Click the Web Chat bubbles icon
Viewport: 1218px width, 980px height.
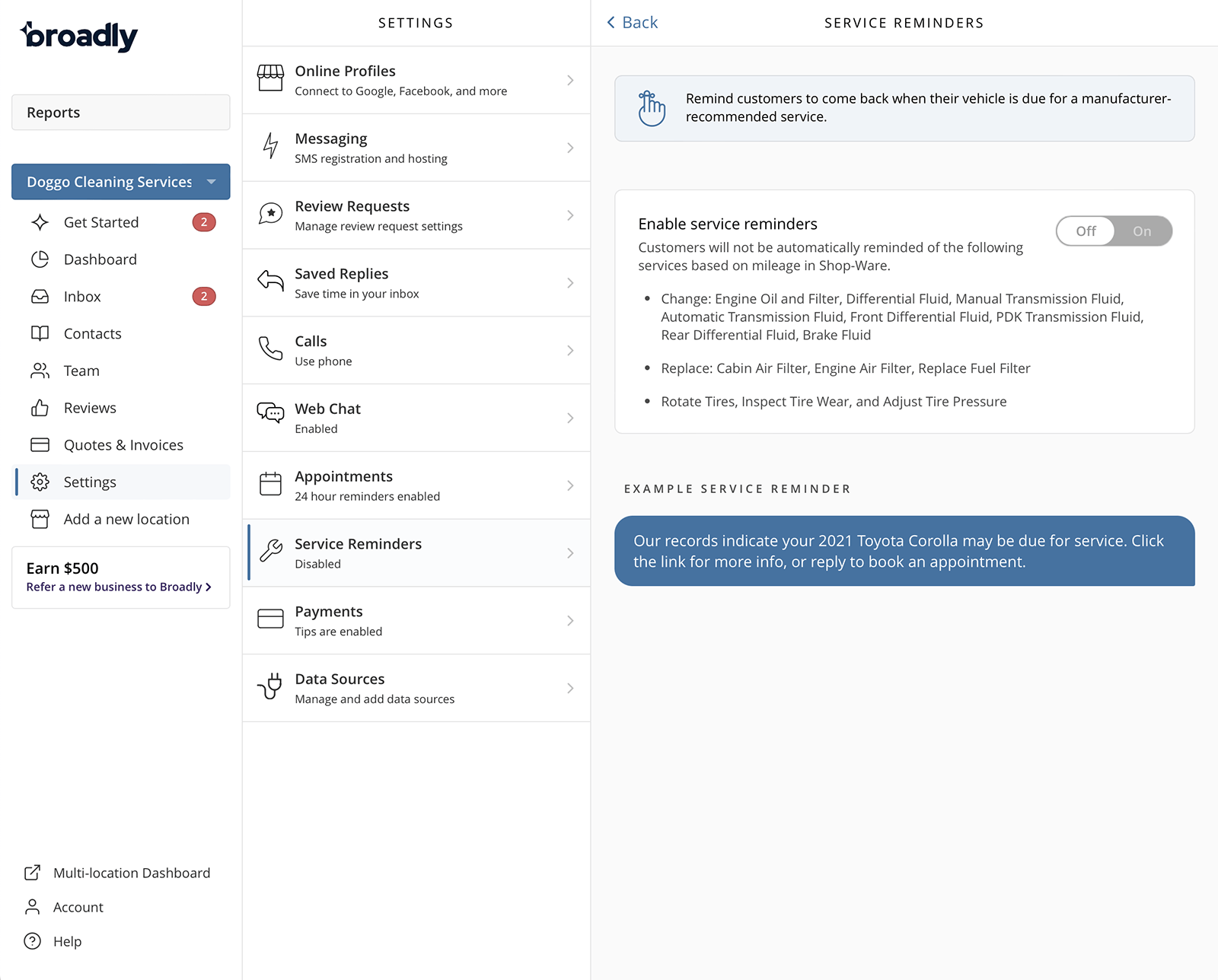point(270,413)
